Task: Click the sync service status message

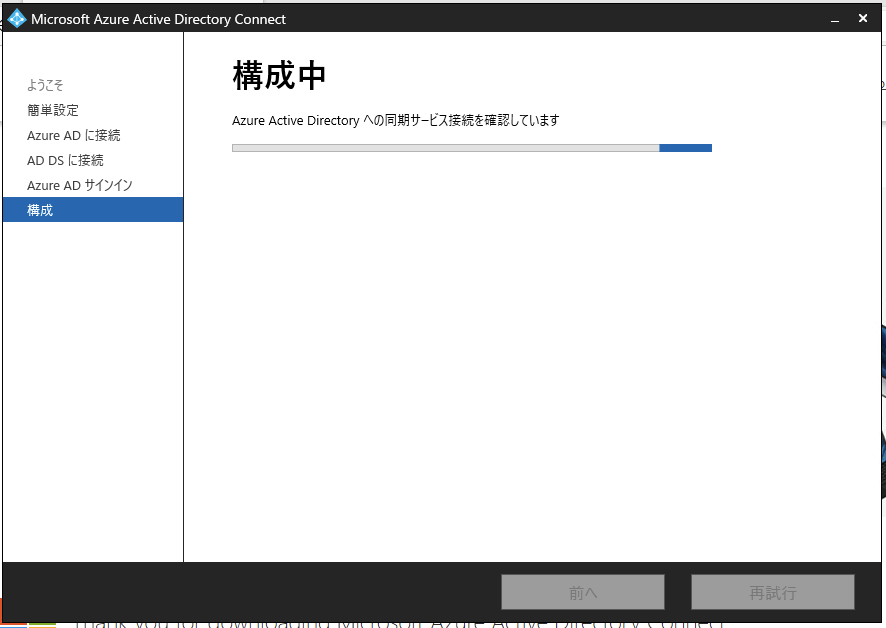Action: coord(396,120)
